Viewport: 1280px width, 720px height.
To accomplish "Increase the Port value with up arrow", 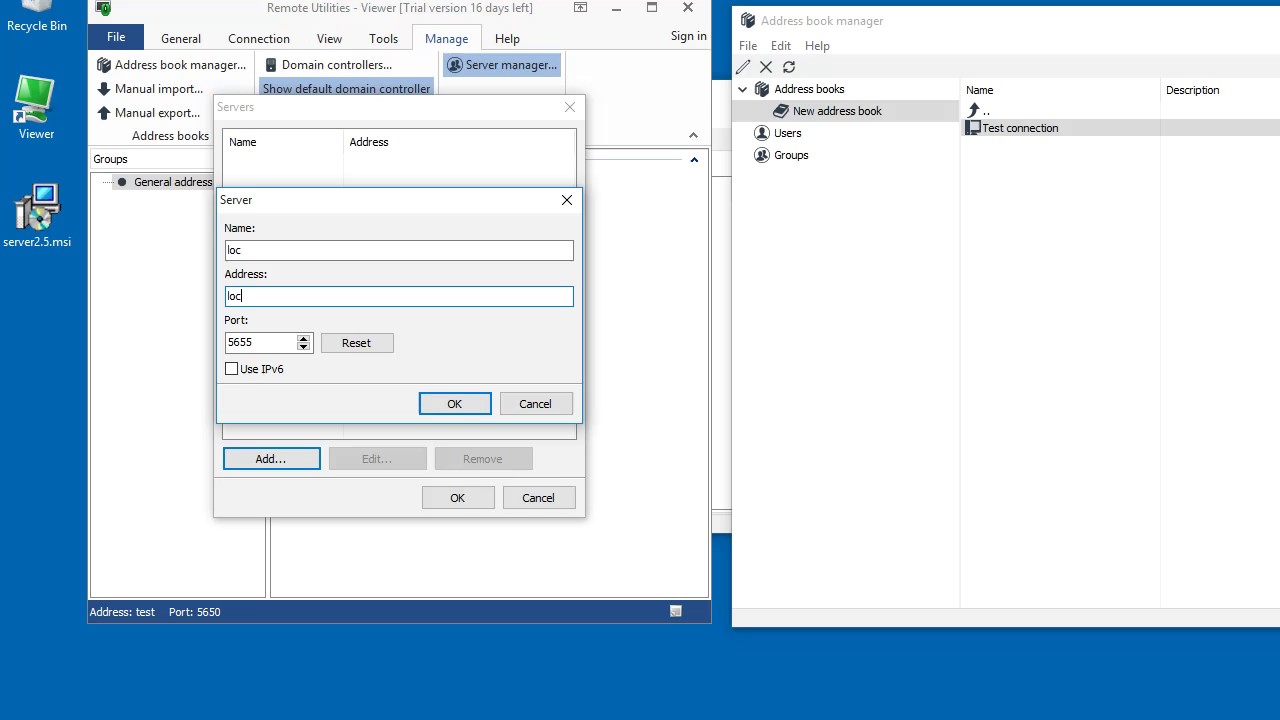I will (303, 338).
